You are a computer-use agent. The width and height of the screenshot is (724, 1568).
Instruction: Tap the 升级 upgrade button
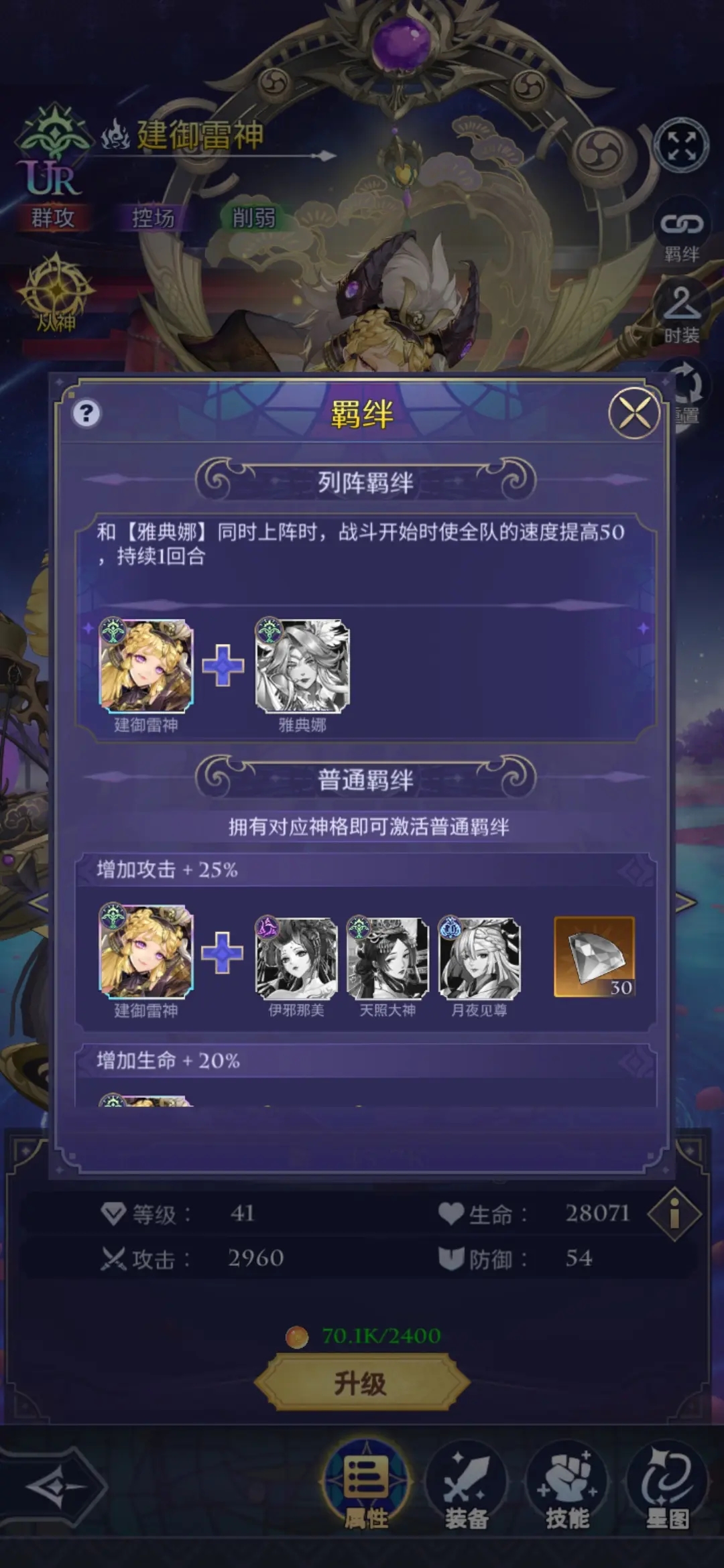pos(362,1382)
